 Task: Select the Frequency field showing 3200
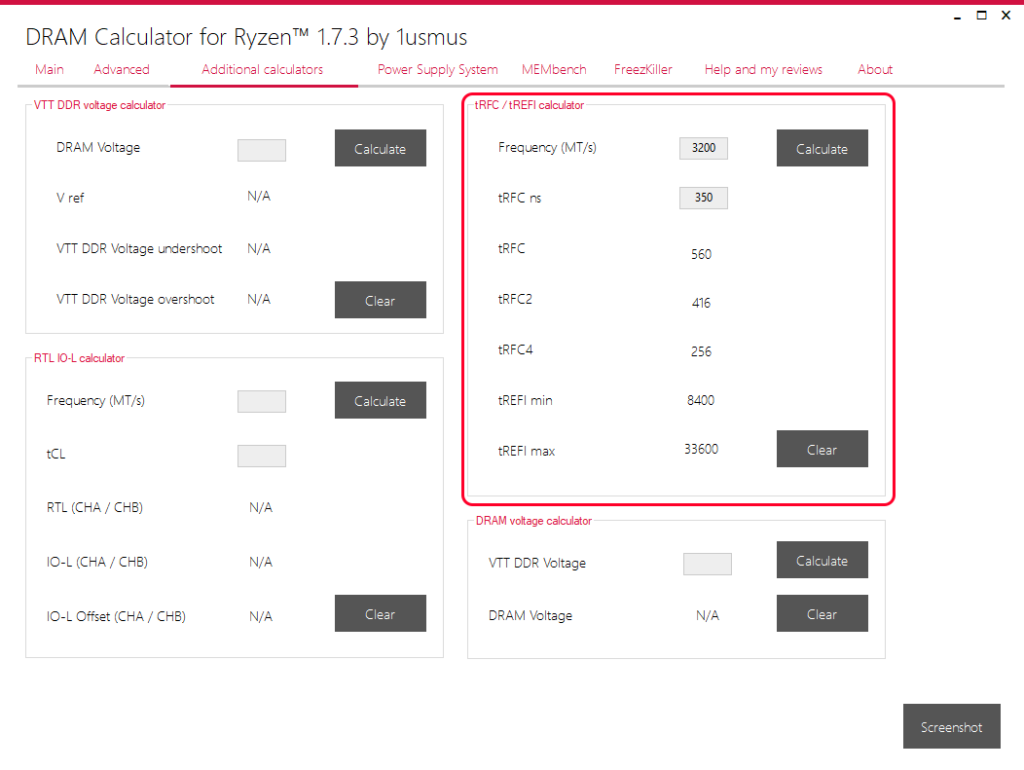pos(703,148)
